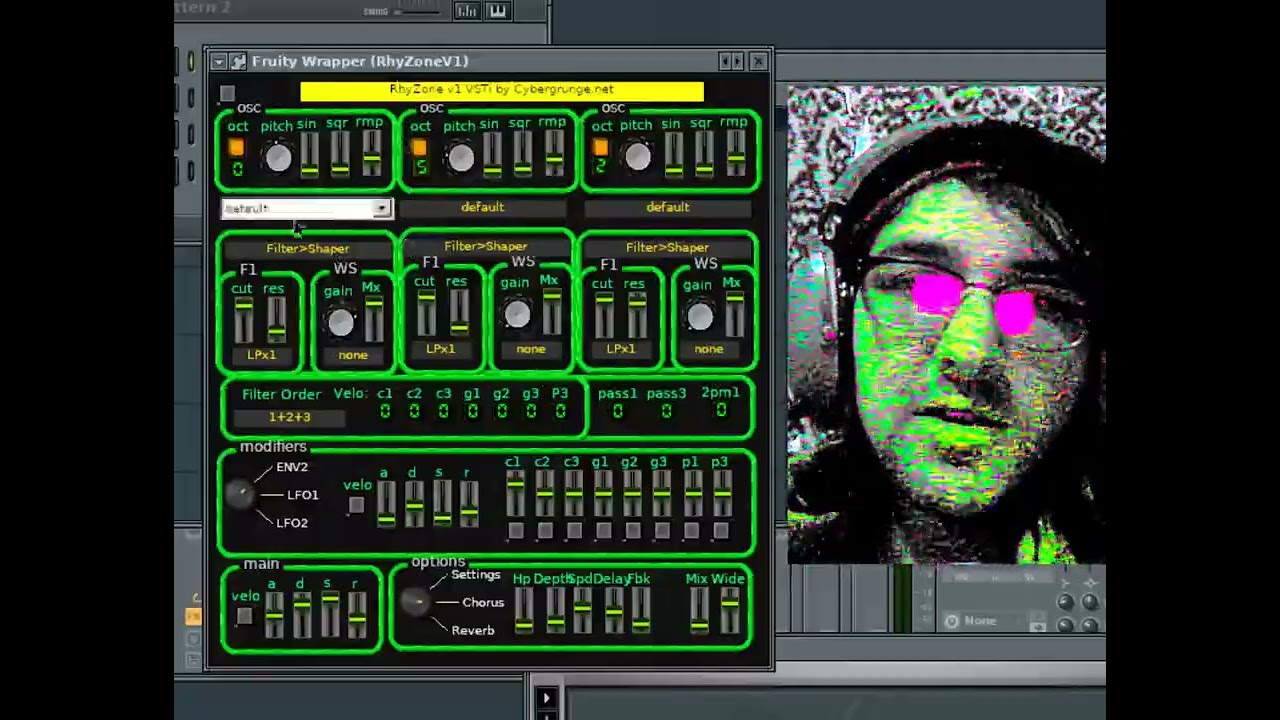
Task: Toggle the orange oct button of second oscillator
Action: [419, 148]
